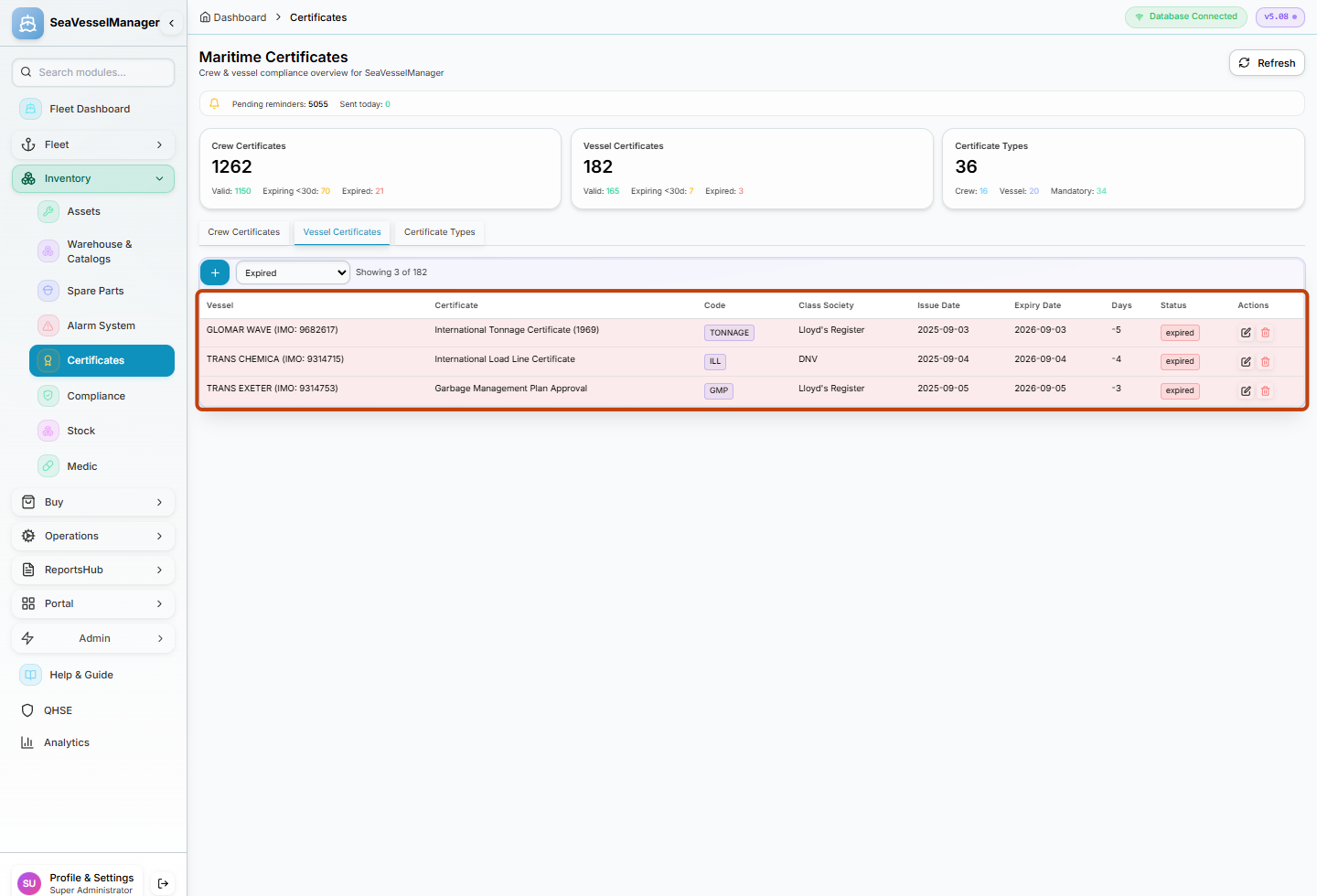Screen dimensions: 1317x896
Task: Open the Expired status filter dropdown
Action: tap(293, 272)
